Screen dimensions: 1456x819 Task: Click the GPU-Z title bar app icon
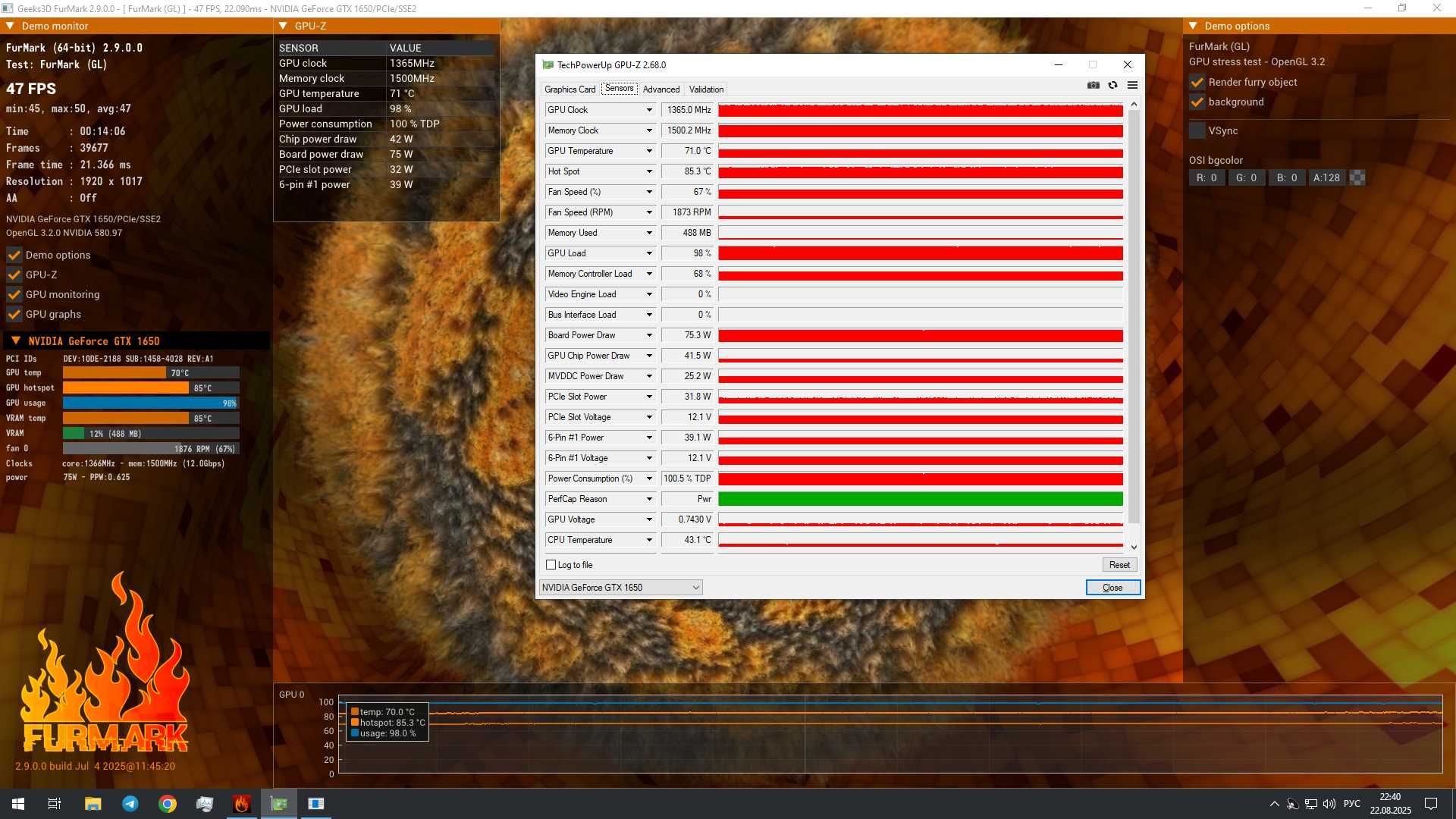tap(548, 65)
